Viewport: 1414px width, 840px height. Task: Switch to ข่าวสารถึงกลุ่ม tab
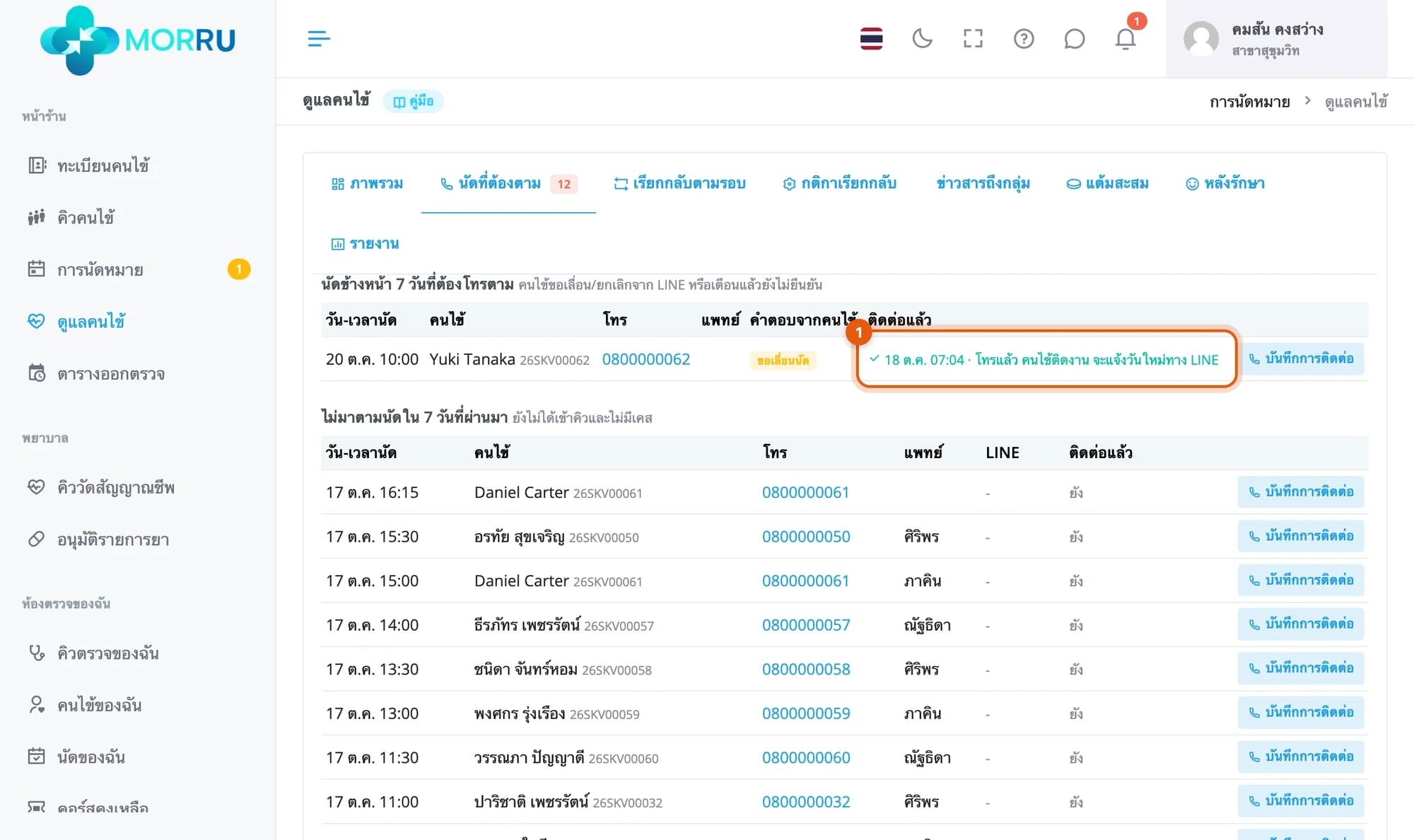tap(983, 183)
